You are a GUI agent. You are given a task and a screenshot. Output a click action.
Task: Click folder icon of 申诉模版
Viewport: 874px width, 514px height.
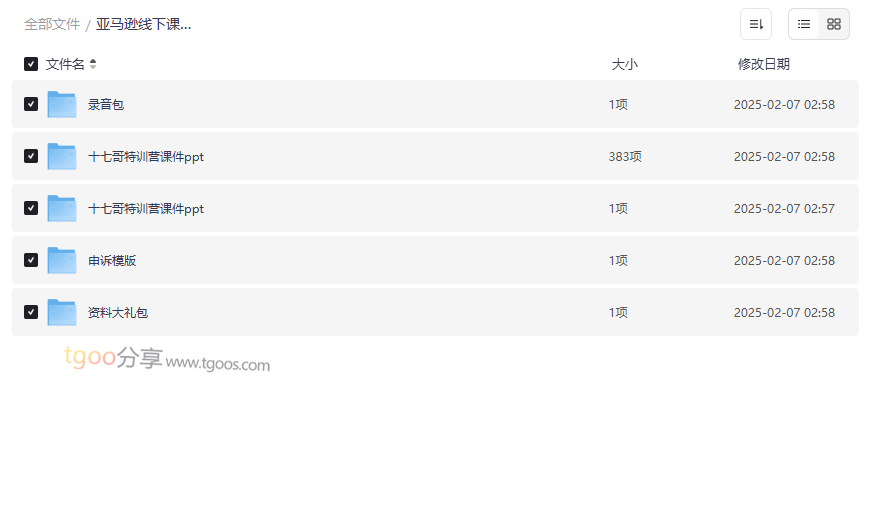pos(62,260)
